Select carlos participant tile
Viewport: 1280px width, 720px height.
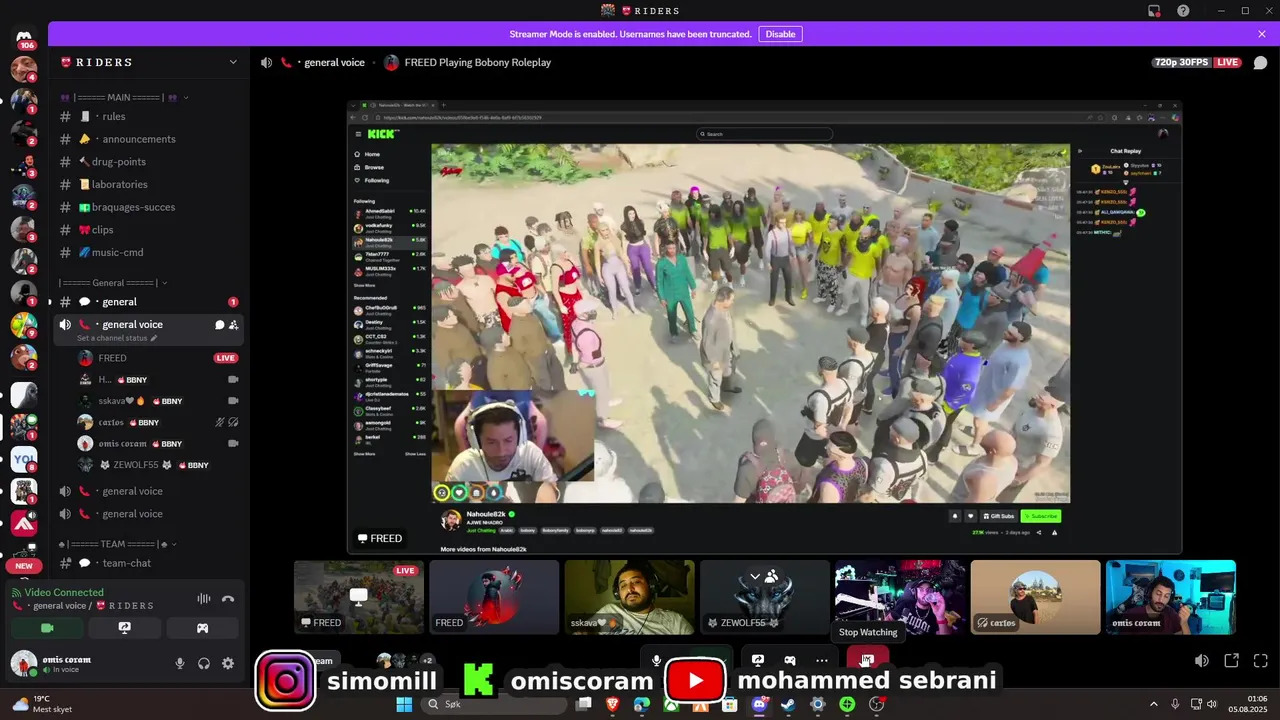pos(1035,597)
